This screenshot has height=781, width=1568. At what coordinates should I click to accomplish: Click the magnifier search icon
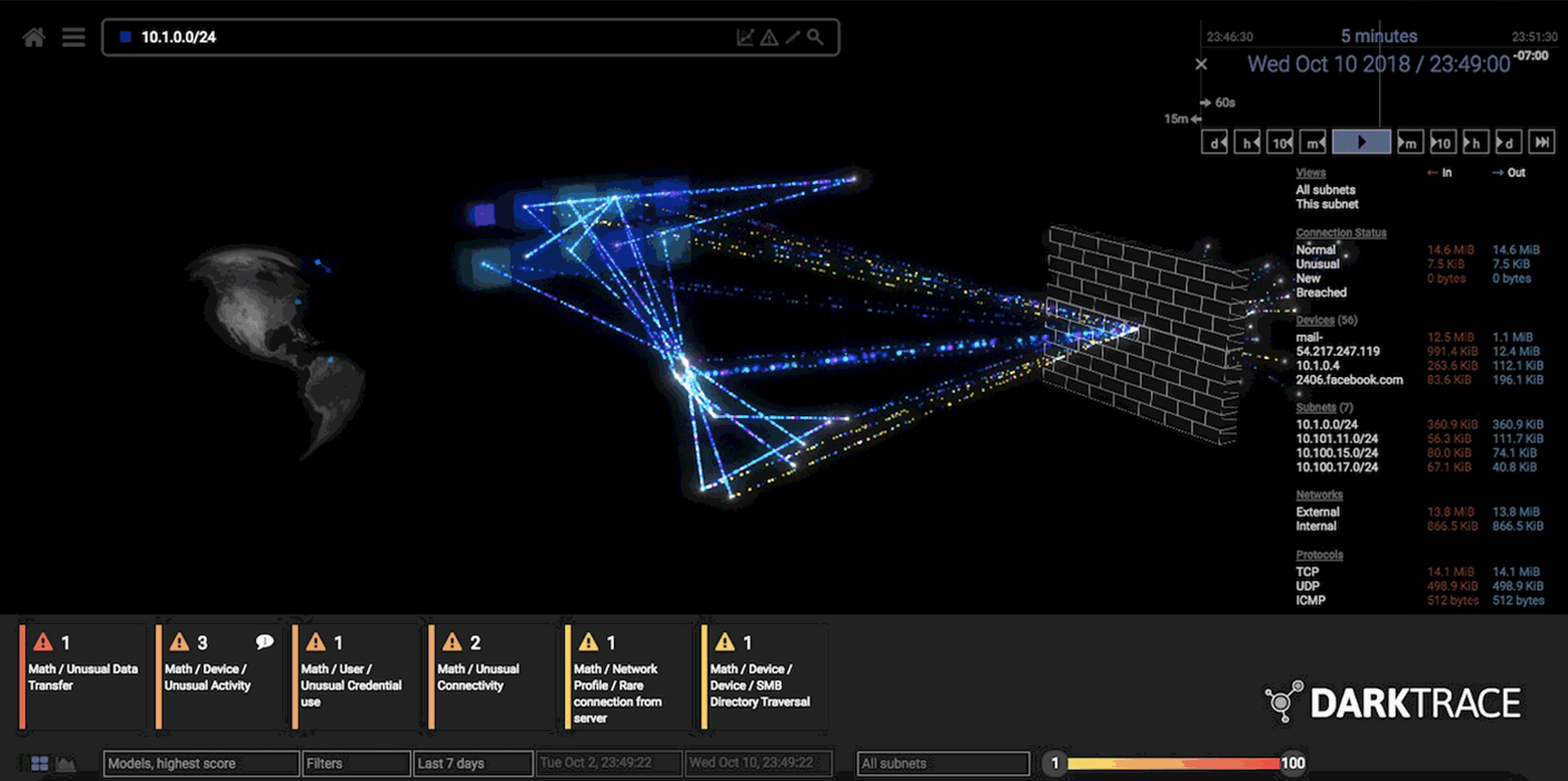pos(815,37)
